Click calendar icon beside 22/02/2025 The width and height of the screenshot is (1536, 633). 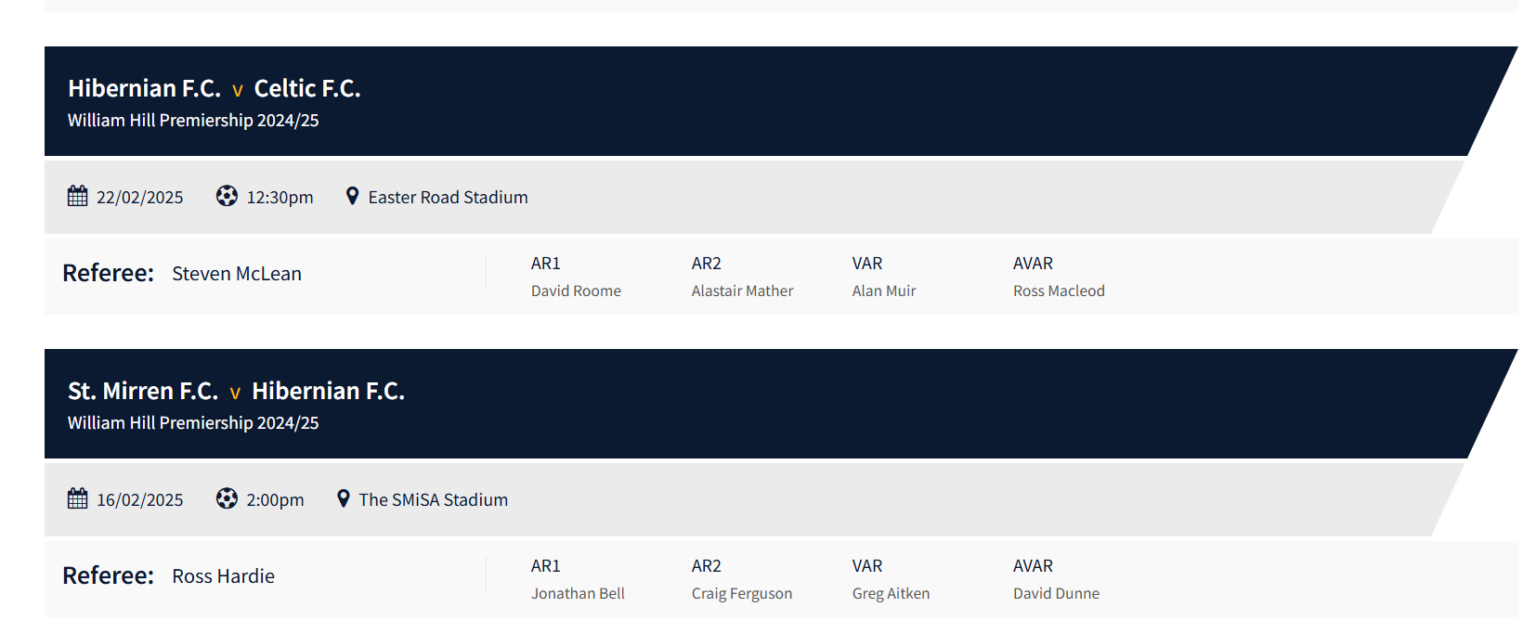(77, 196)
